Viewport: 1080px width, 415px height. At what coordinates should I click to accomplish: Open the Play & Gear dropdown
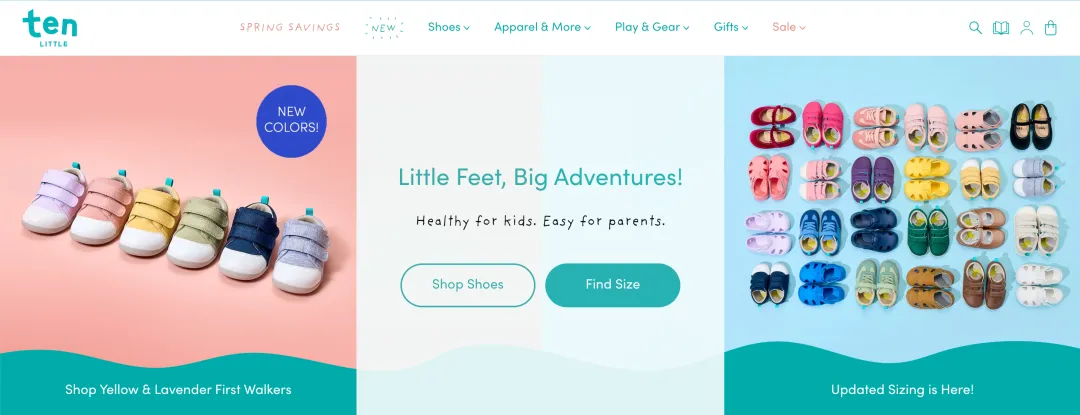pyautogui.click(x=652, y=27)
